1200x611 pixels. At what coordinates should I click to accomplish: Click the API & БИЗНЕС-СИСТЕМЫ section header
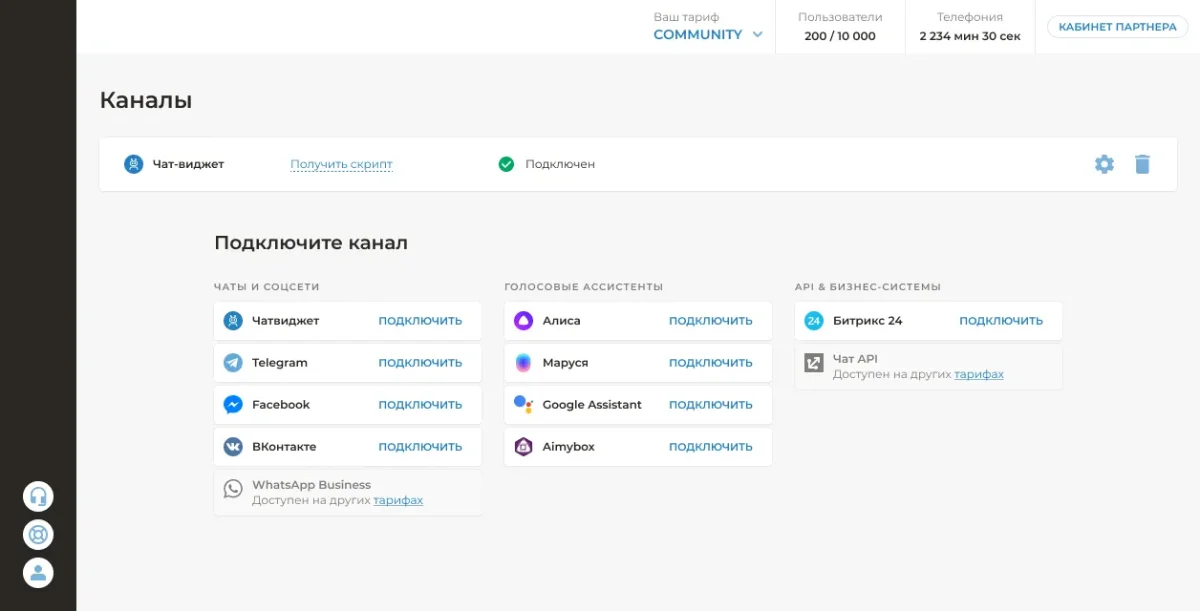[868, 287]
